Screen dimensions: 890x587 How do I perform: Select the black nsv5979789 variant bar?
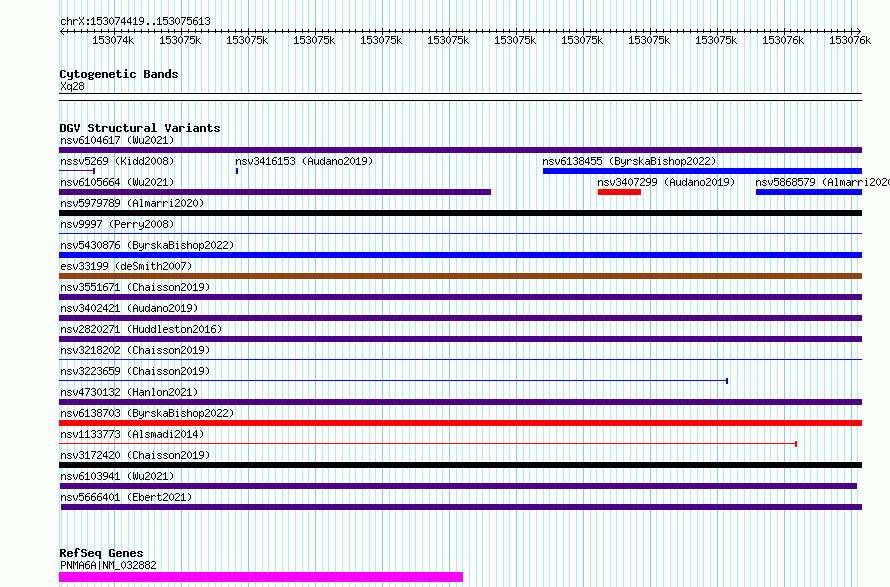(460, 213)
